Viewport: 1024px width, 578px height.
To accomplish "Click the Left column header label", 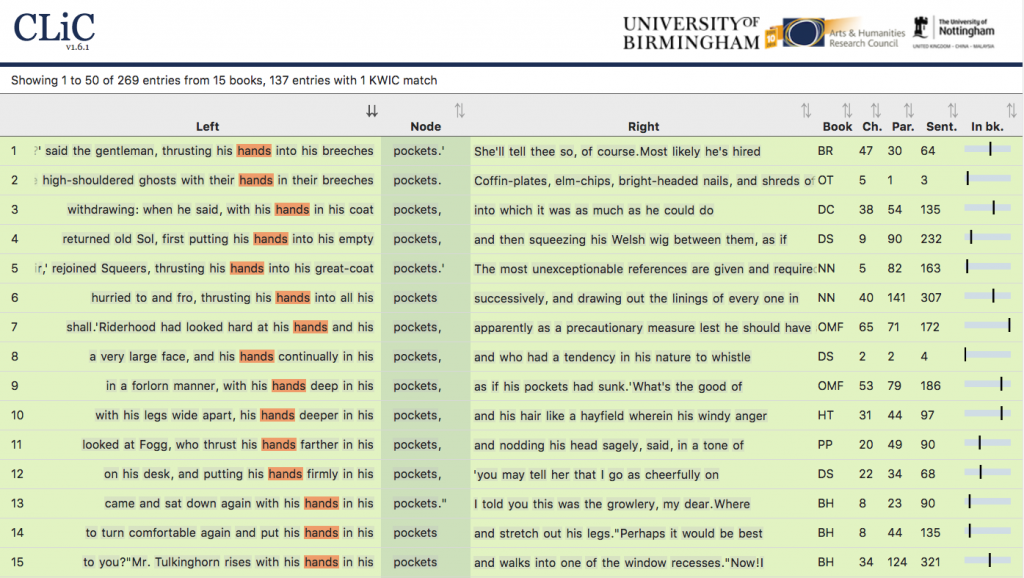I will coord(207,127).
